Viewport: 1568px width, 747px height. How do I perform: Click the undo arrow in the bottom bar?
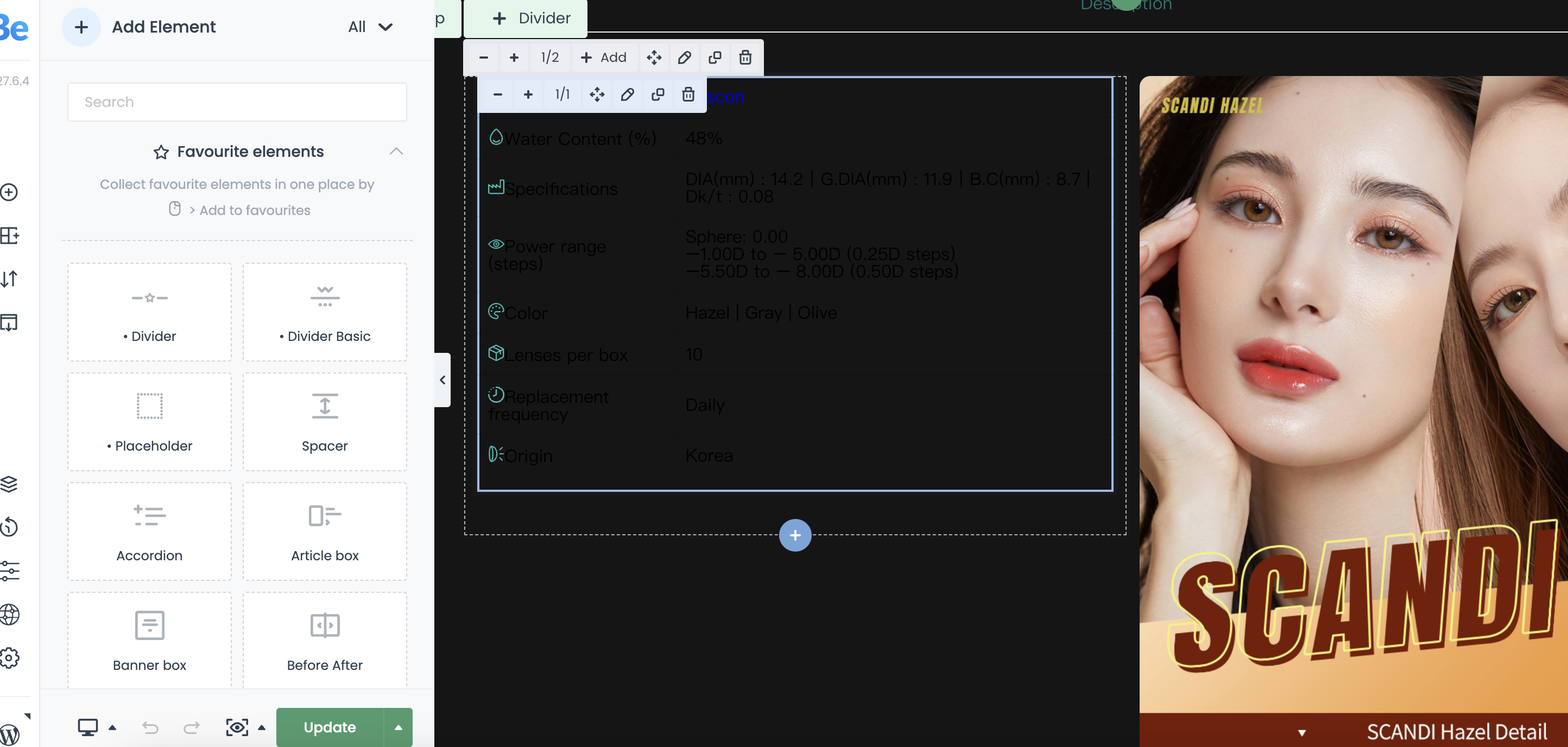pyautogui.click(x=150, y=727)
